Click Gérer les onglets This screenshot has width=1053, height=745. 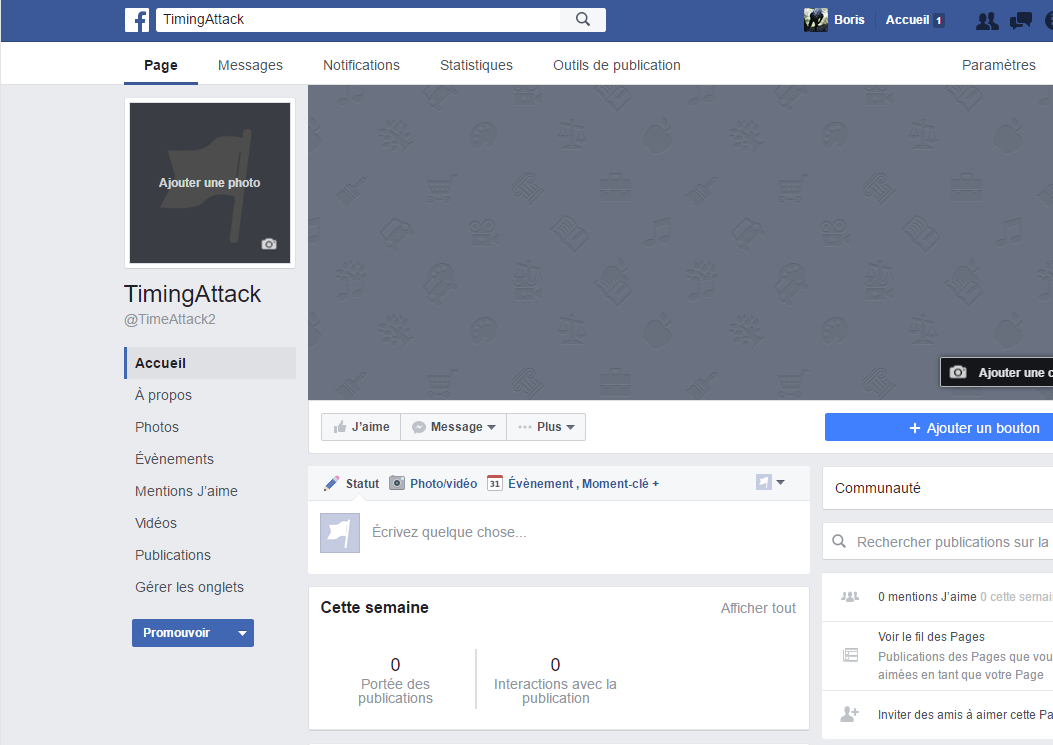tap(189, 587)
